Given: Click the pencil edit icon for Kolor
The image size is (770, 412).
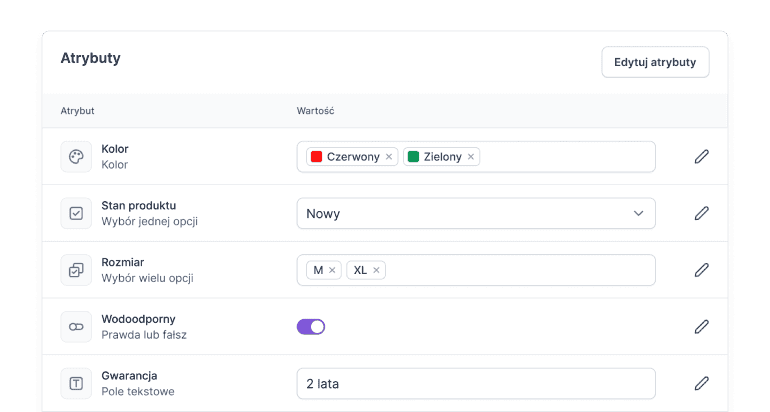Looking at the screenshot, I should (701, 157).
